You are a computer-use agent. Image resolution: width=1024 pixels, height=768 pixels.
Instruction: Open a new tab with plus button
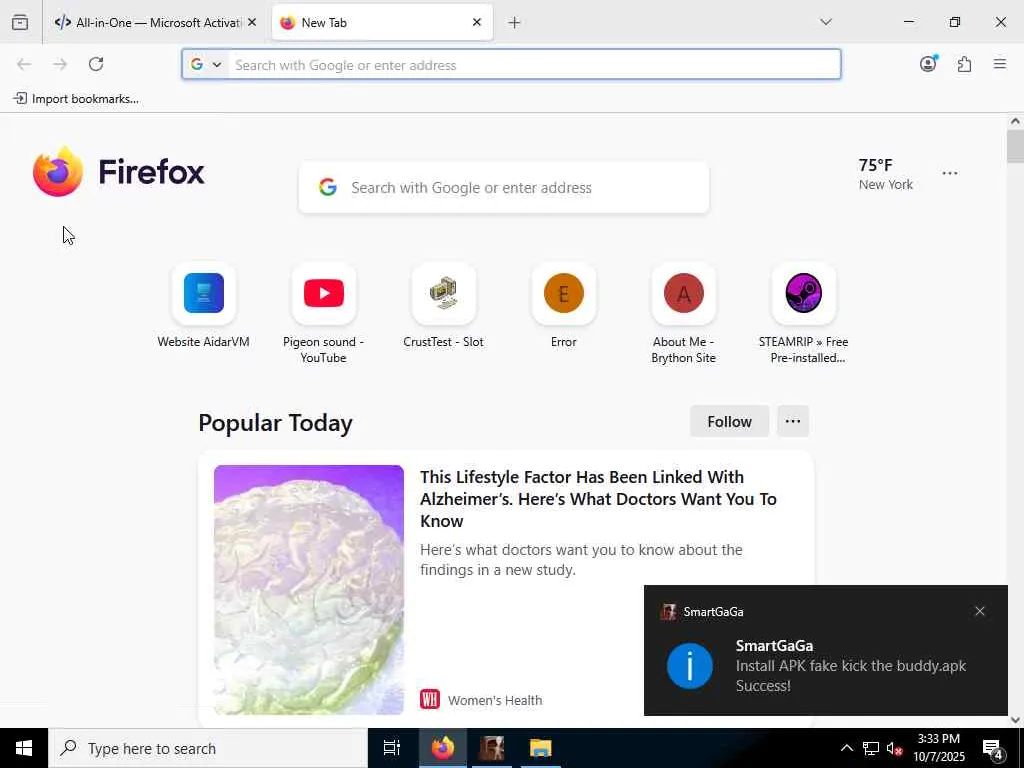[x=514, y=23]
